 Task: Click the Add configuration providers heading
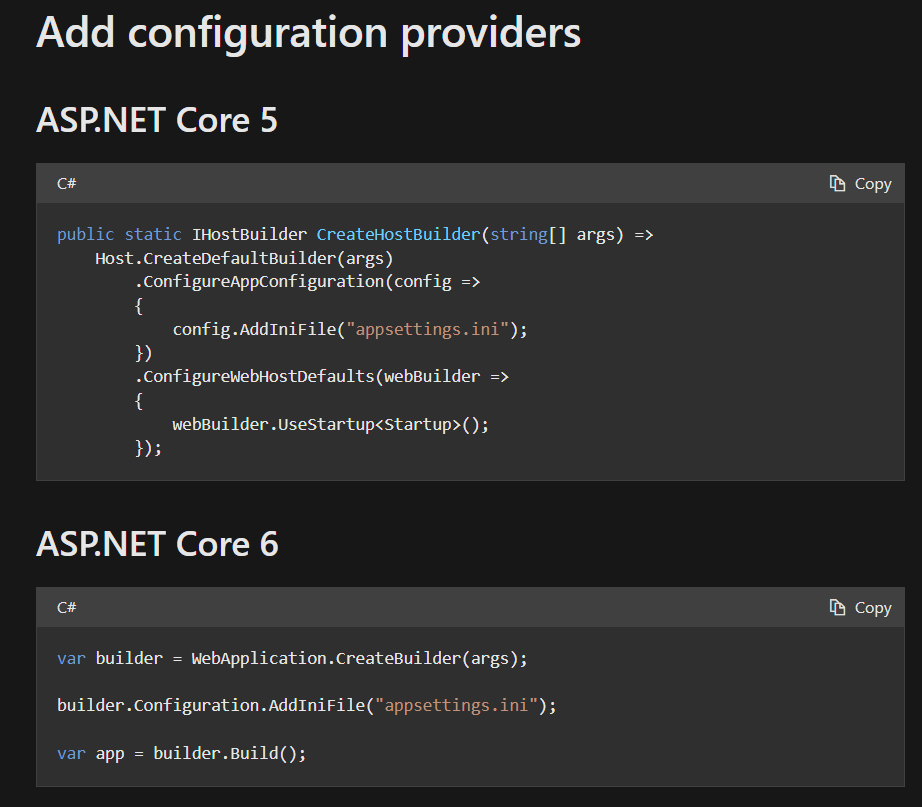coord(307,33)
